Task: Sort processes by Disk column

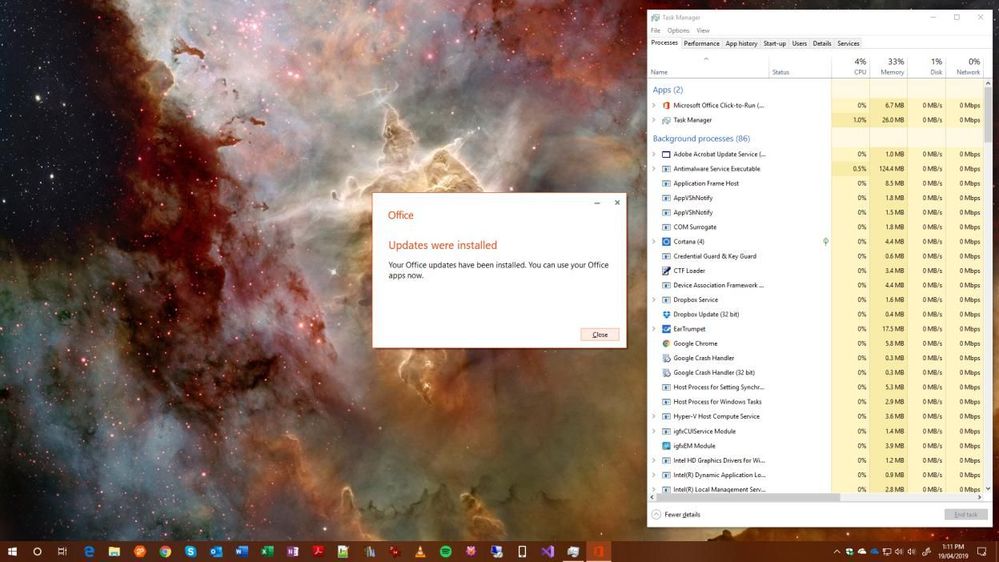Action: point(927,66)
